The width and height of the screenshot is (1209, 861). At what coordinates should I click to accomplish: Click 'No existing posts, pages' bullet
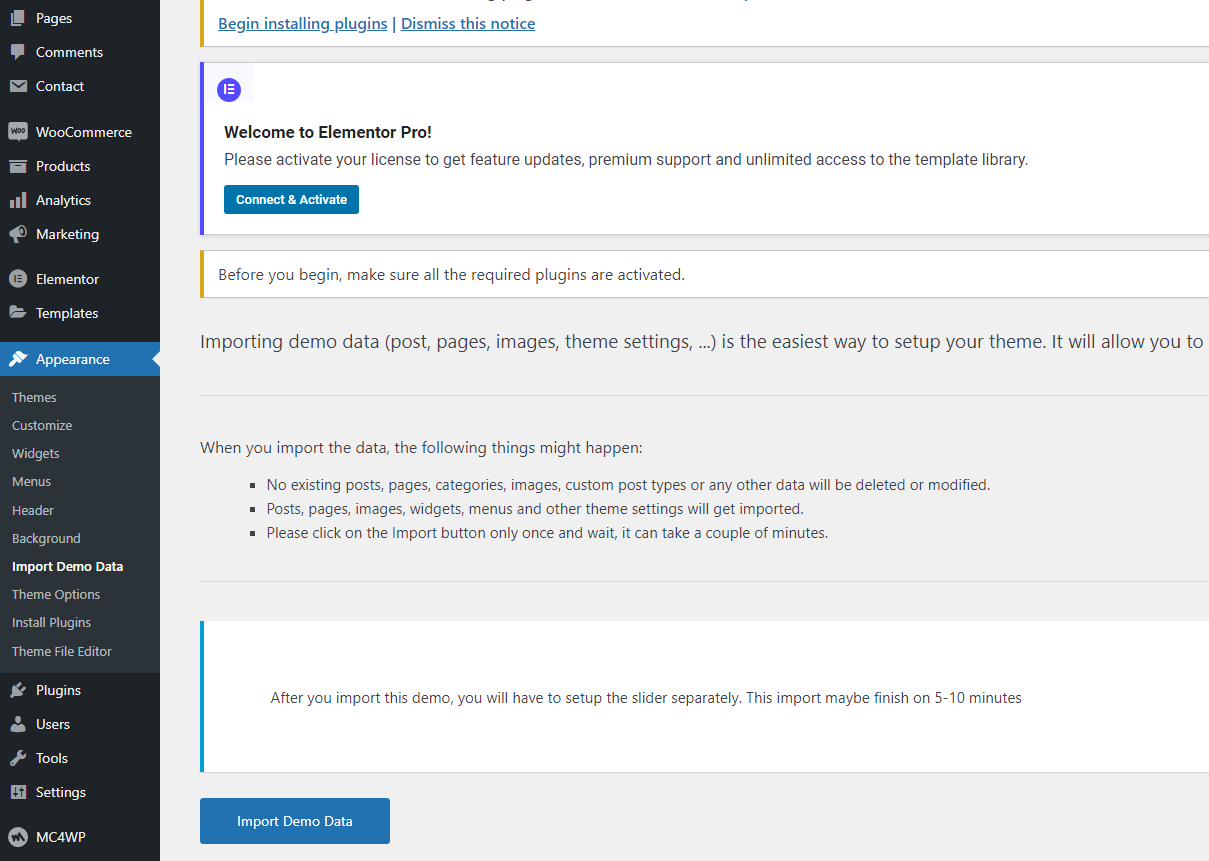click(628, 485)
